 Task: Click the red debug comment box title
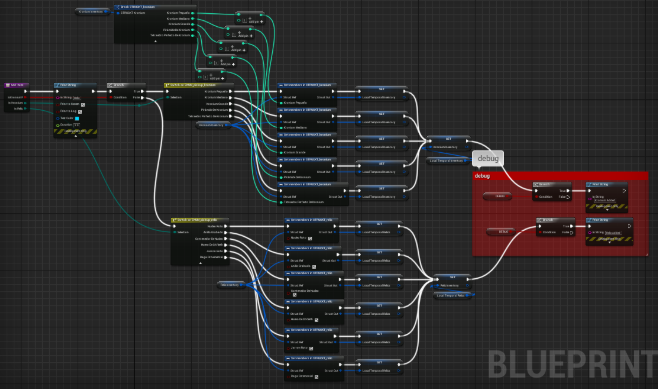click(482, 176)
